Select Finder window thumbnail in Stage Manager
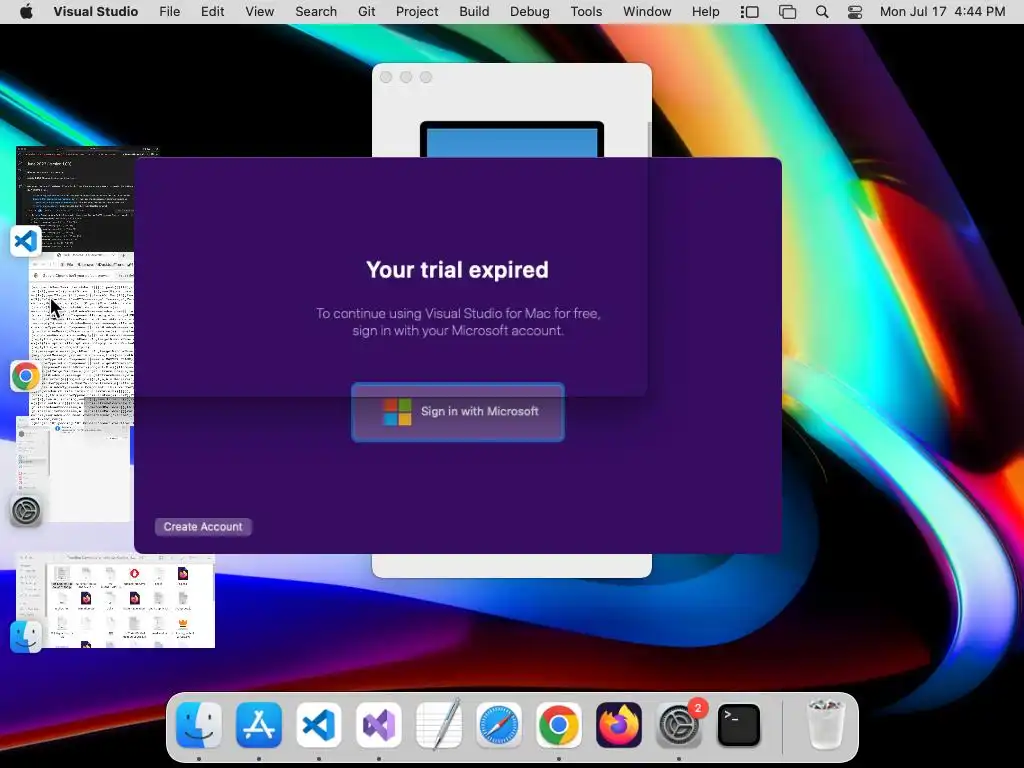 [118, 601]
